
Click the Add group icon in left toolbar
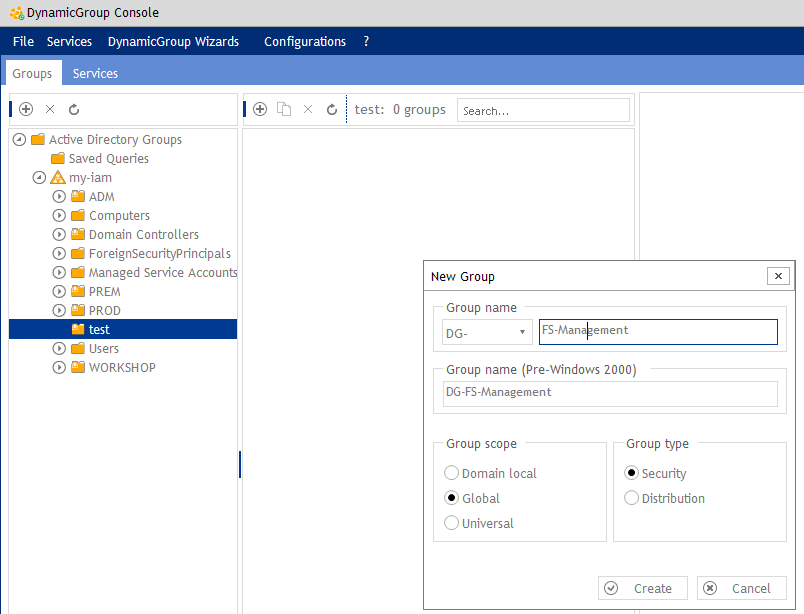(26, 109)
